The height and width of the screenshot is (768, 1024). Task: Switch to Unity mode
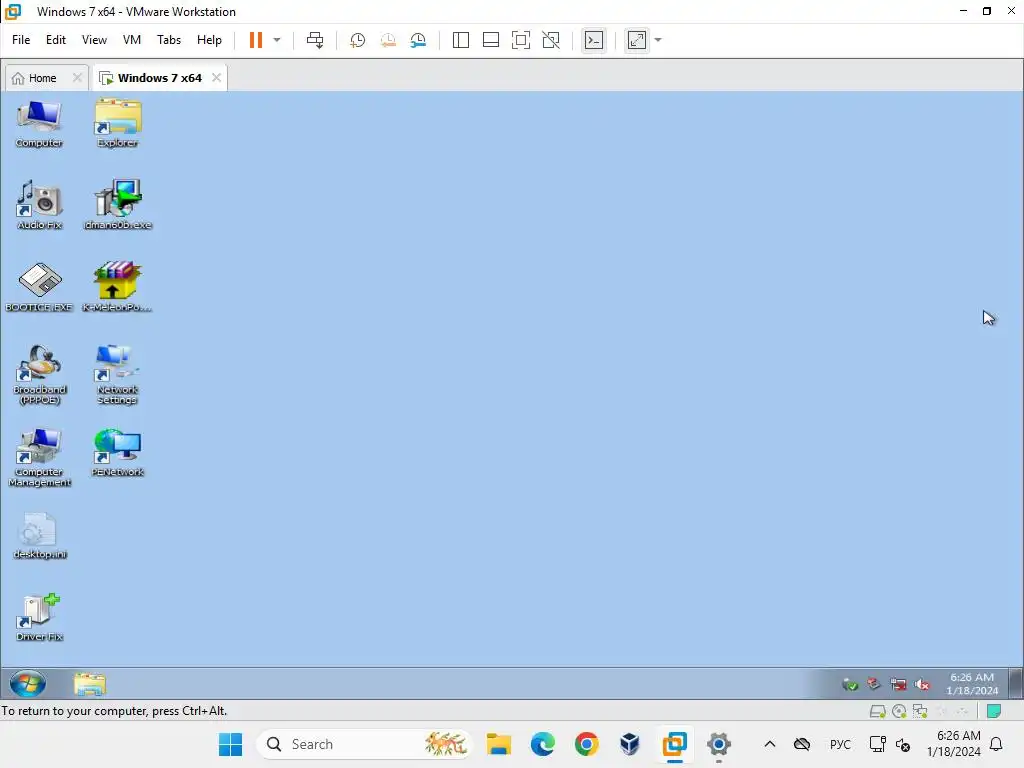tap(551, 40)
